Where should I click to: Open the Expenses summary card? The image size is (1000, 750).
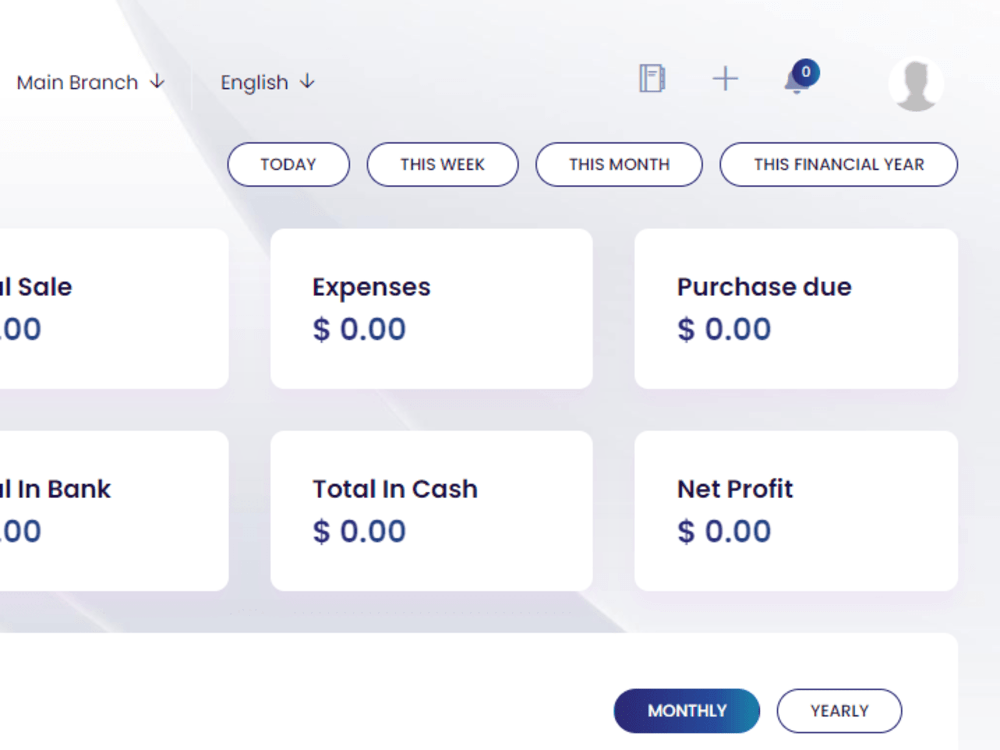click(x=432, y=309)
